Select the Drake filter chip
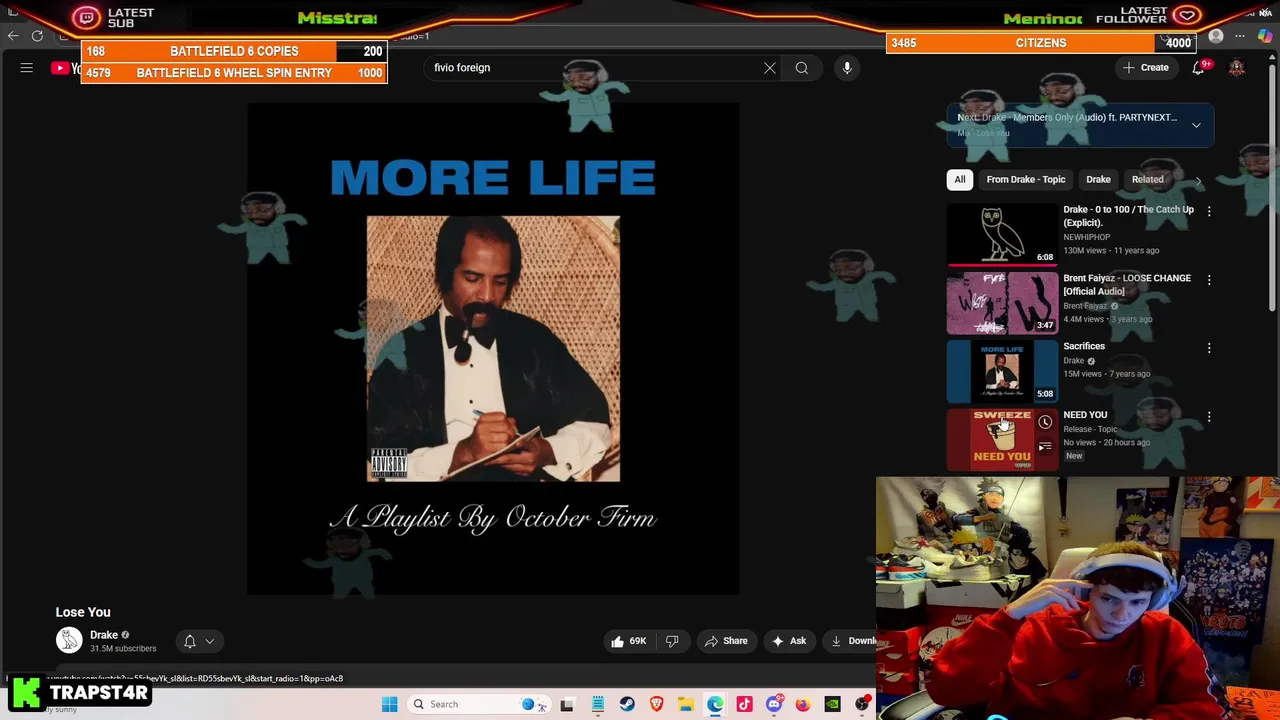1280x720 pixels. [1098, 180]
